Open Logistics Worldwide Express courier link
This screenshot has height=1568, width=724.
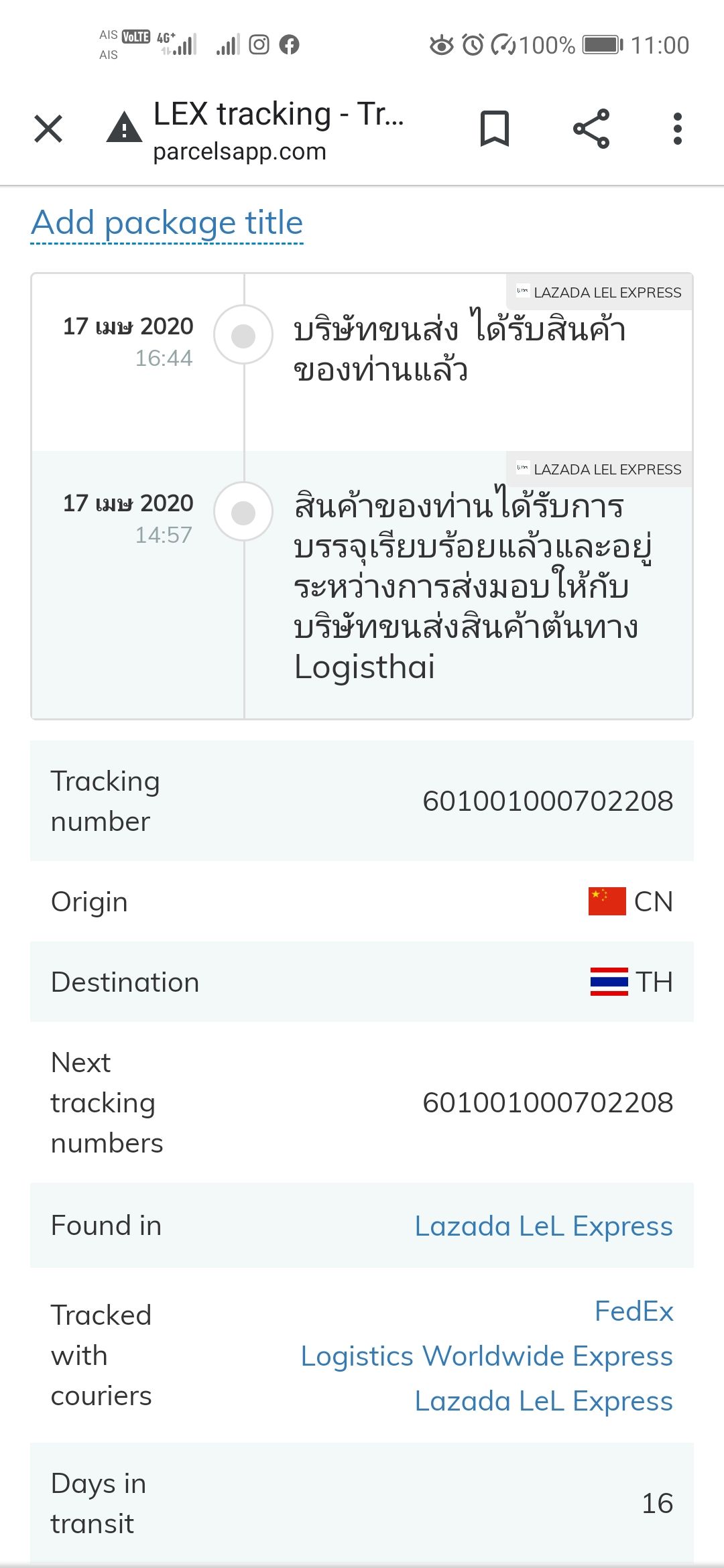(487, 1356)
